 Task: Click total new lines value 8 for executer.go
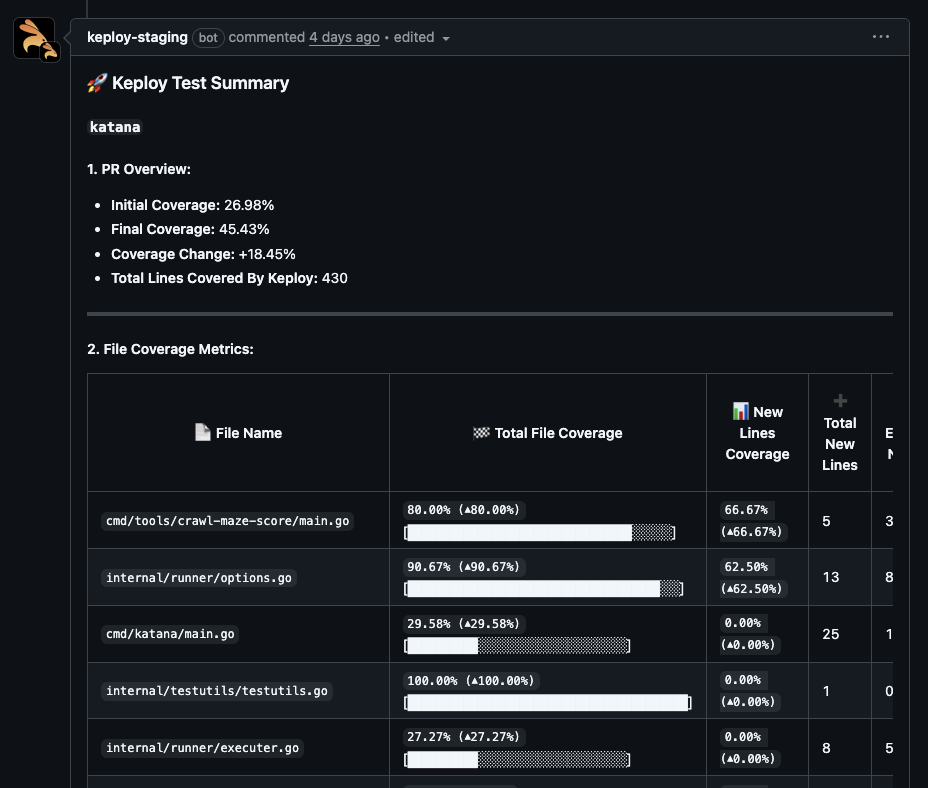pyautogui.click(x=826, y=748)
